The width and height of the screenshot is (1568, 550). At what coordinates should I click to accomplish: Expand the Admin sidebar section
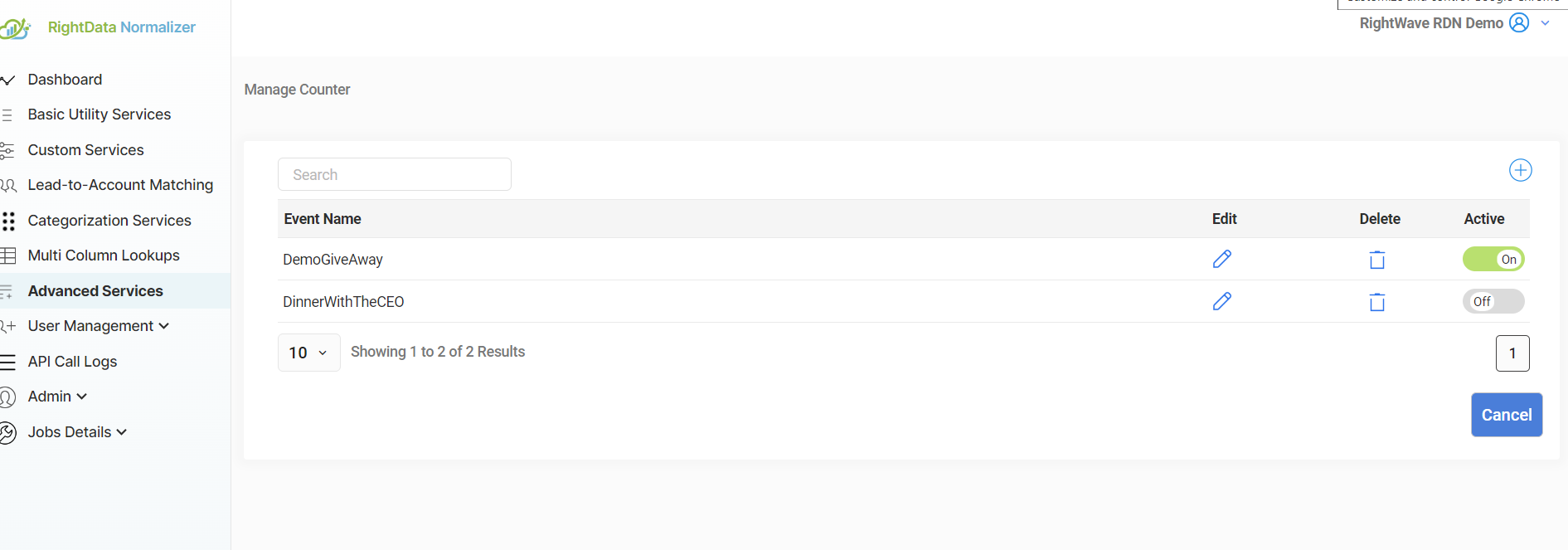click(56, 397)
